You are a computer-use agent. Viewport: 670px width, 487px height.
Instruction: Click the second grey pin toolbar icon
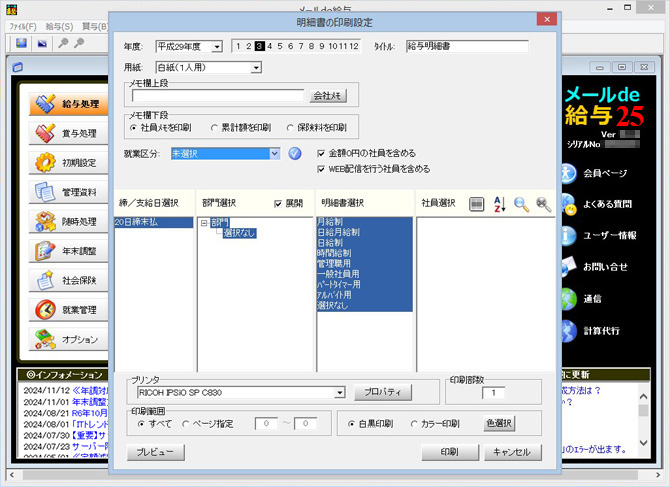tap(79, 43)
